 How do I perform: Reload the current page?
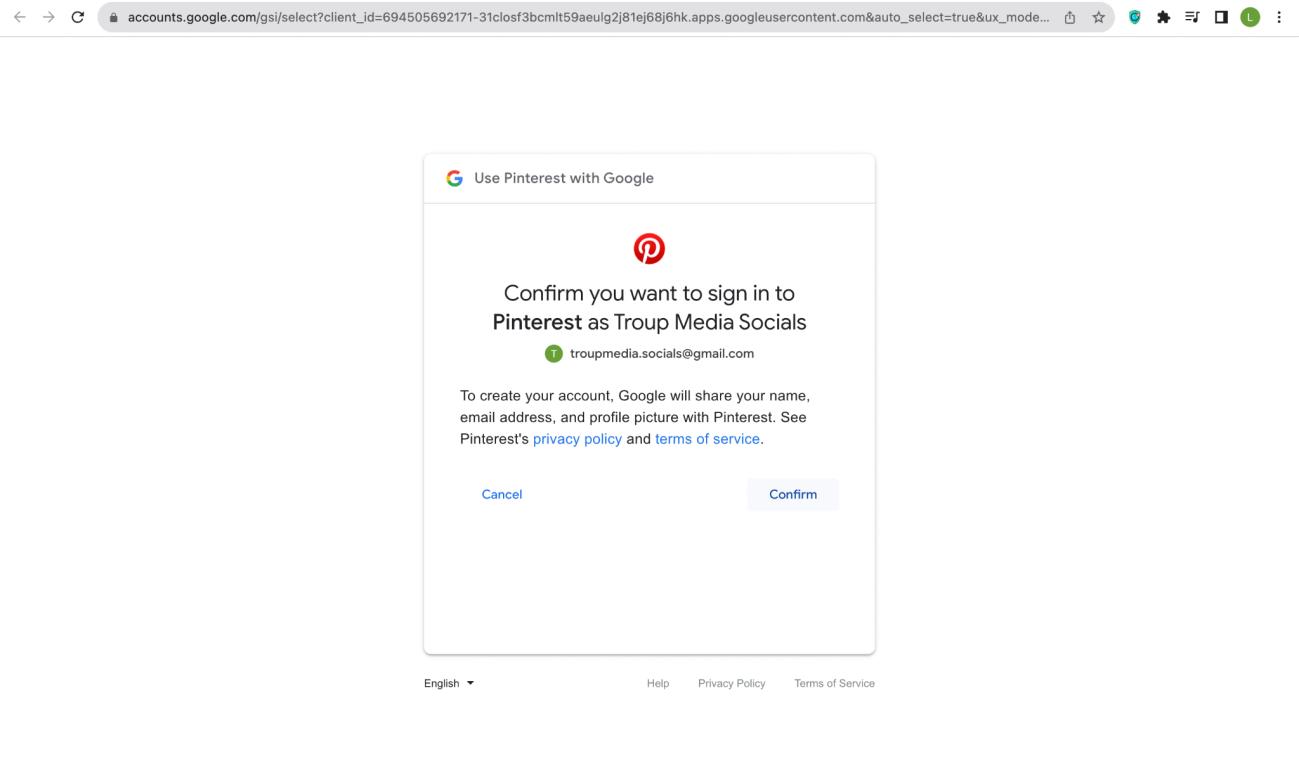click(x=78, y=17)
